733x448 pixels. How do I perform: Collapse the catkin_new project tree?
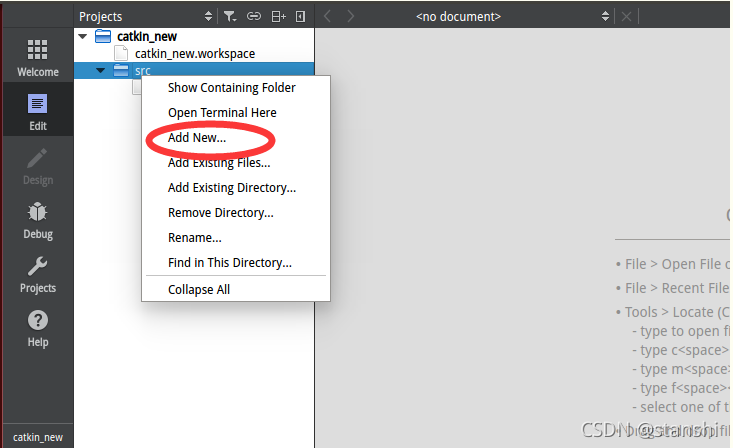click(x=83, y=36)
